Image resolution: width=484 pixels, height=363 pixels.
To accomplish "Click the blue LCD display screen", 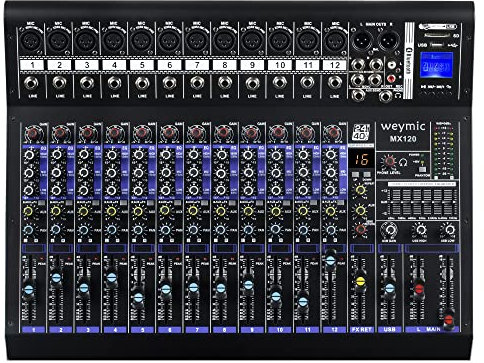I will pyautogui.click(x=436, y=65).
